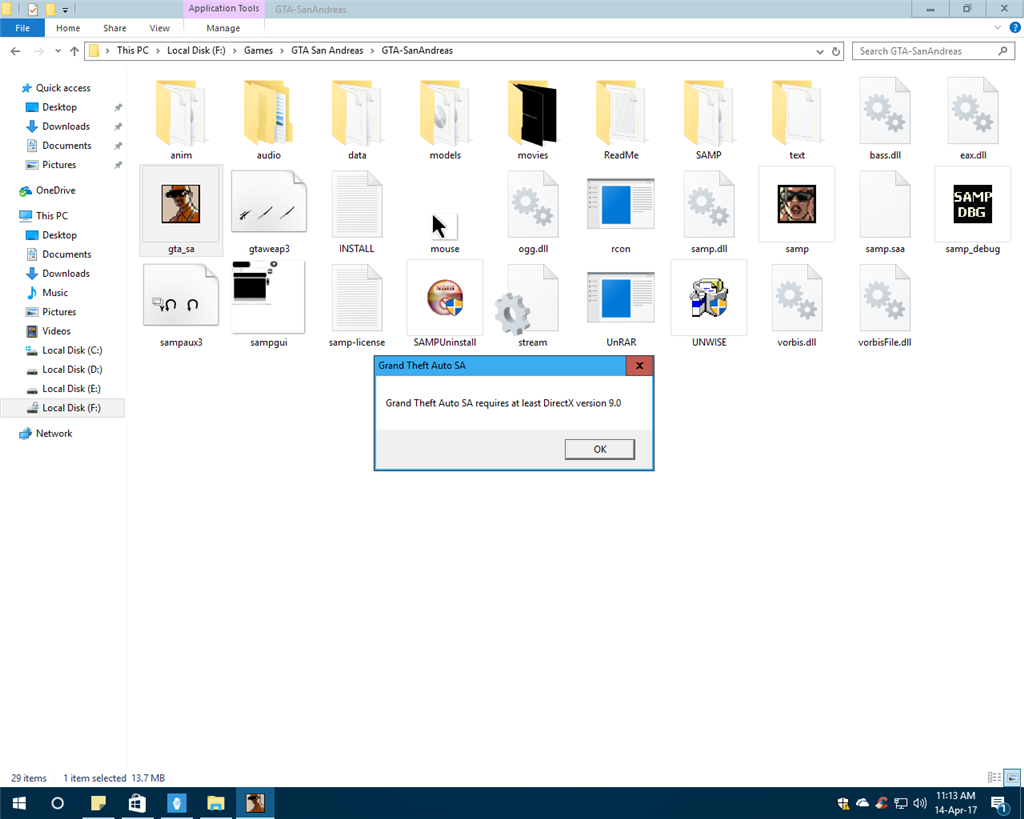Select the UnRAR application icon
This screenshot has width=1024, height=819.
click(x=620, y=297)
